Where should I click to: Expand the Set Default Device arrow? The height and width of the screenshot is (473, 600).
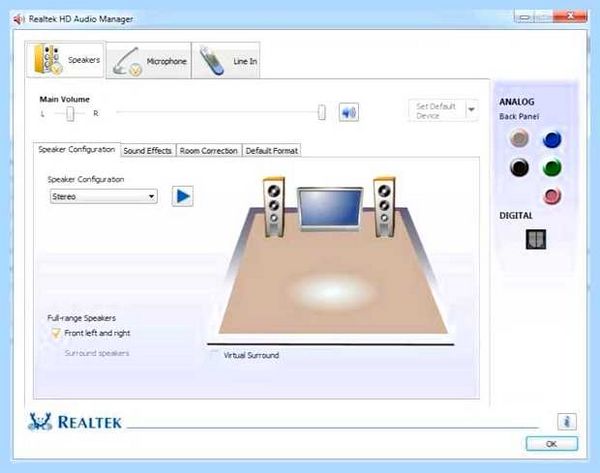tap(471, 110)
